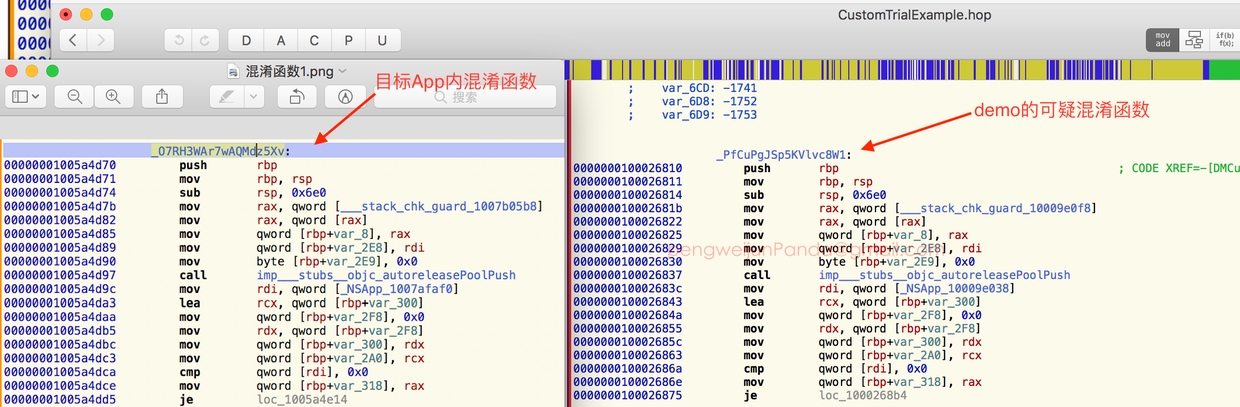Click address 00000001005a4d97 call line
This screenshot has width=1240, height=407.
click(x=283, y=275)
